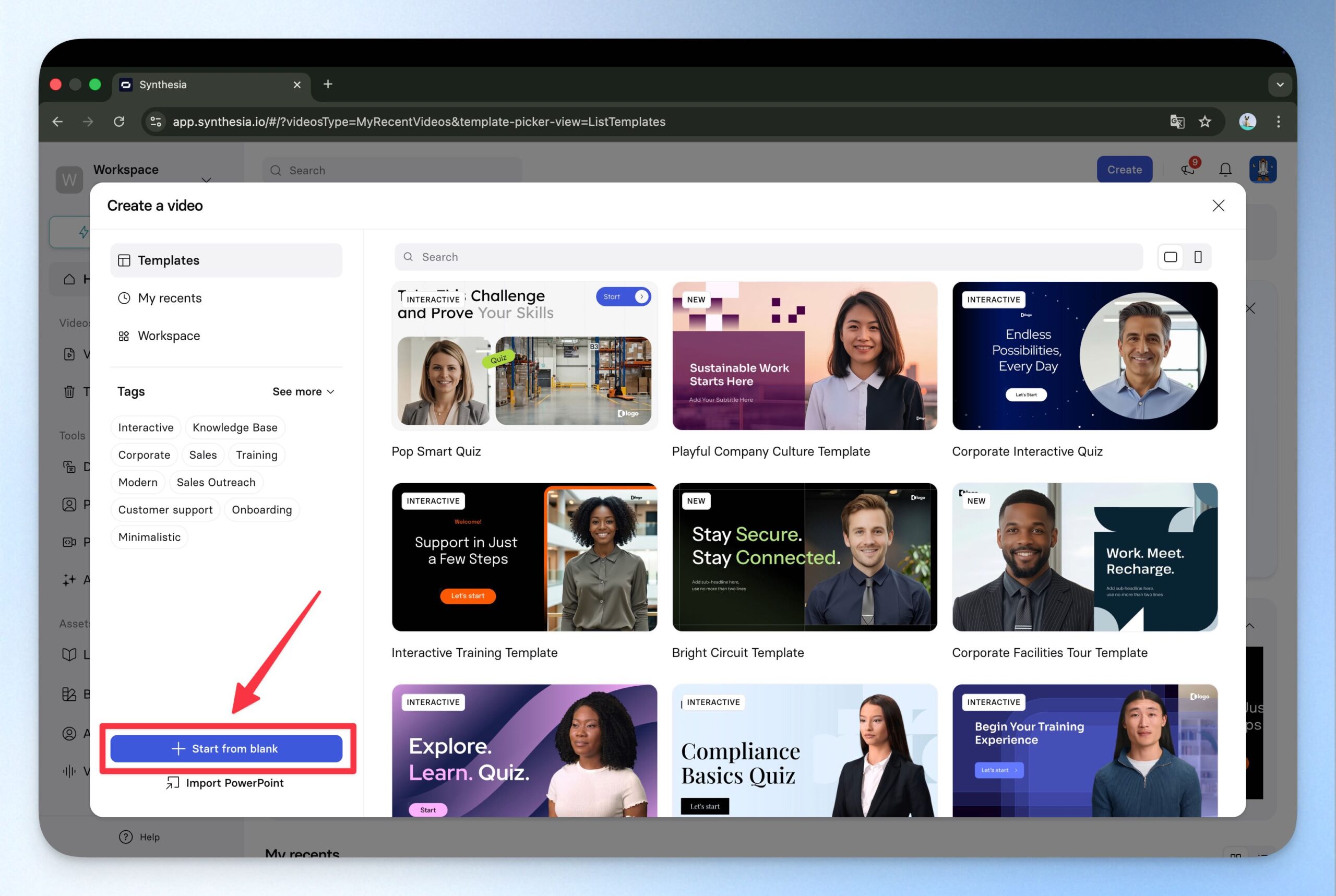Click the template search field
Viewport: 1336px width, 896px height.
pos(768,257)
